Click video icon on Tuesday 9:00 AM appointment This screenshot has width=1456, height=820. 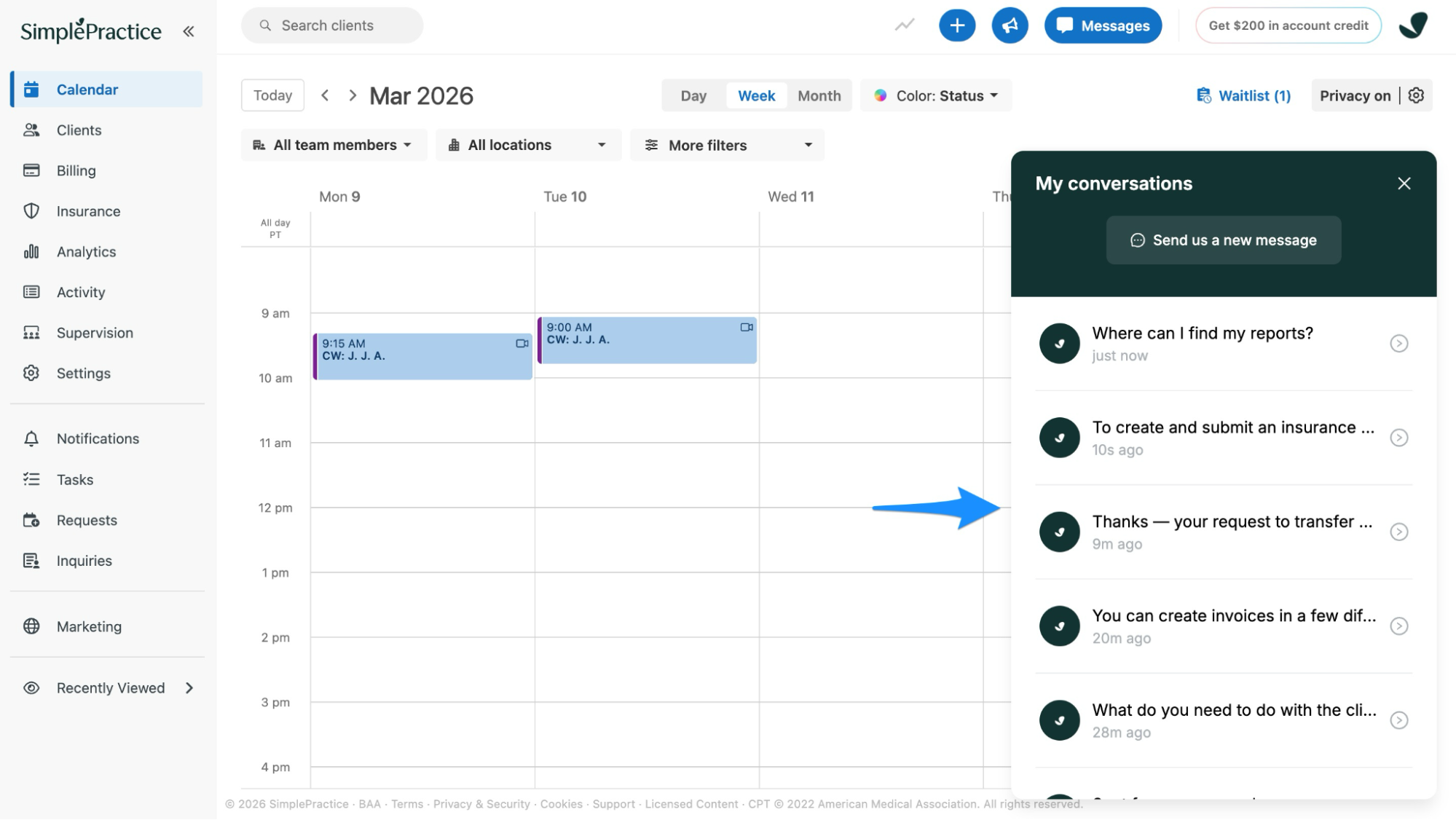click(x=747, y=327)
